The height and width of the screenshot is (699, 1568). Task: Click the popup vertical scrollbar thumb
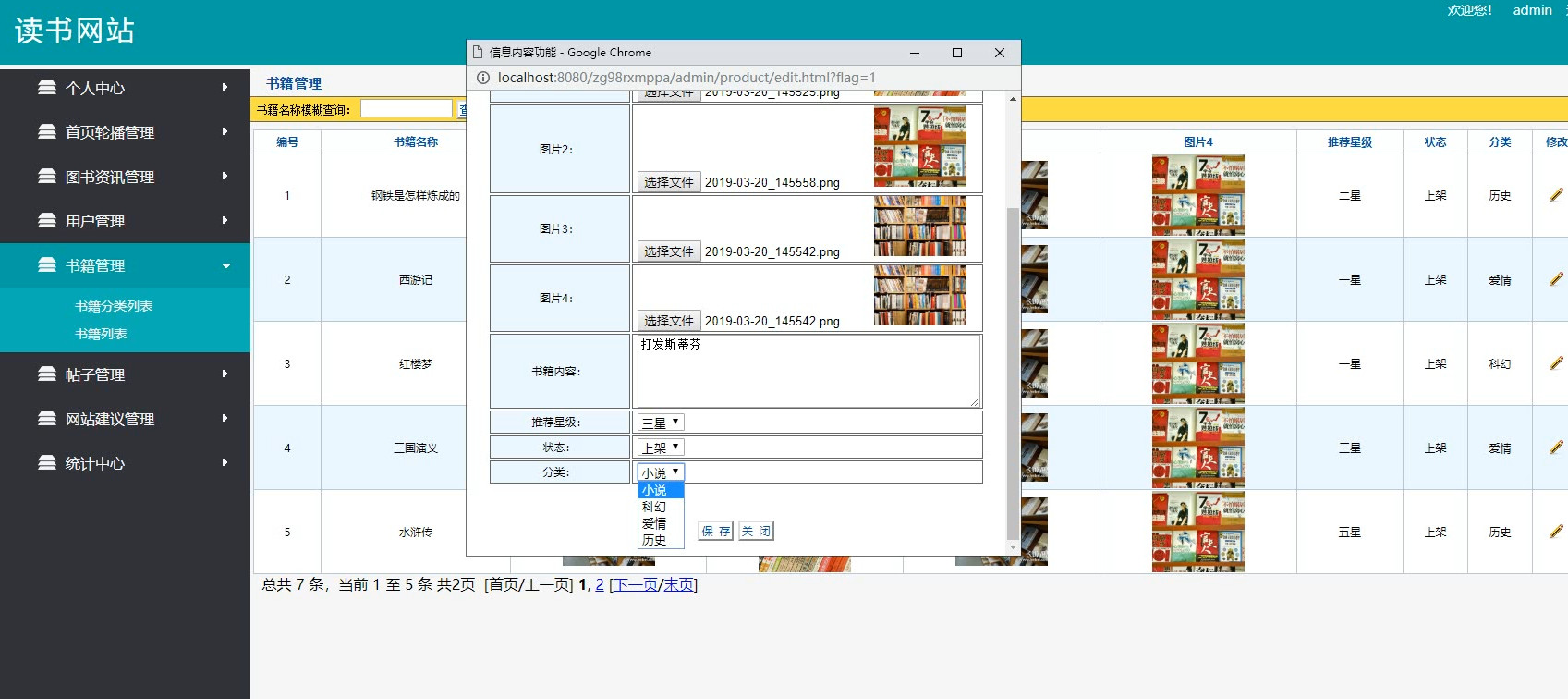click(x=1013, y=373)
